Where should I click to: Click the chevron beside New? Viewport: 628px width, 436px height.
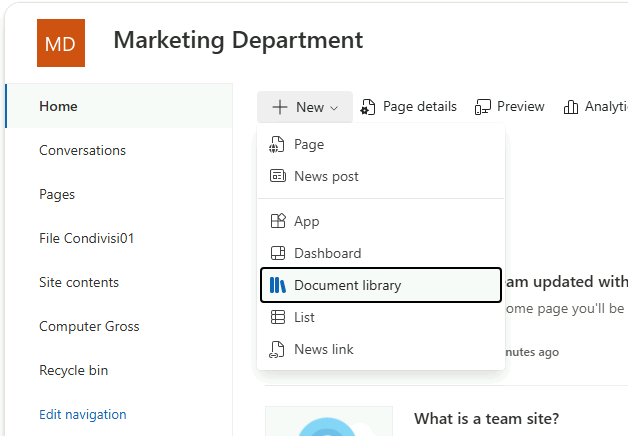point(334,108)
